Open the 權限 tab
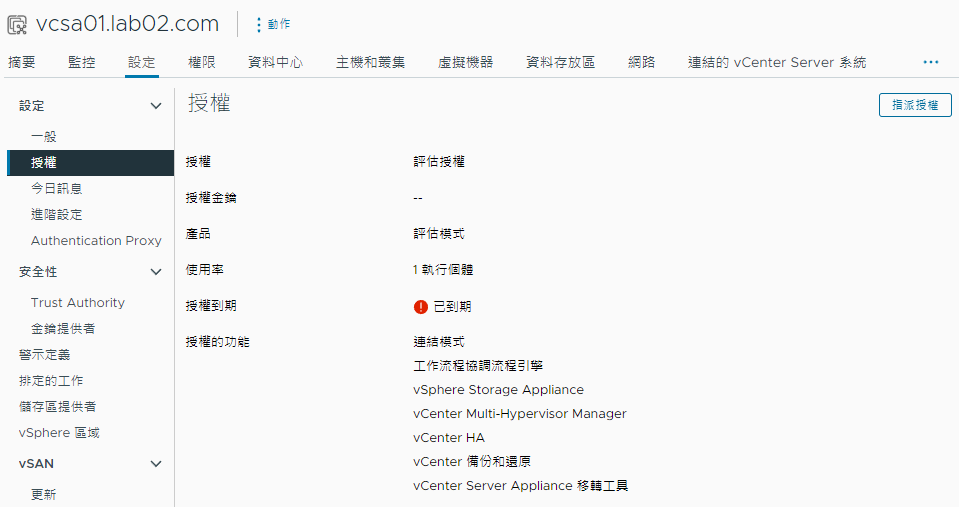Screen dimensions: 959x507 pos(202,62)
